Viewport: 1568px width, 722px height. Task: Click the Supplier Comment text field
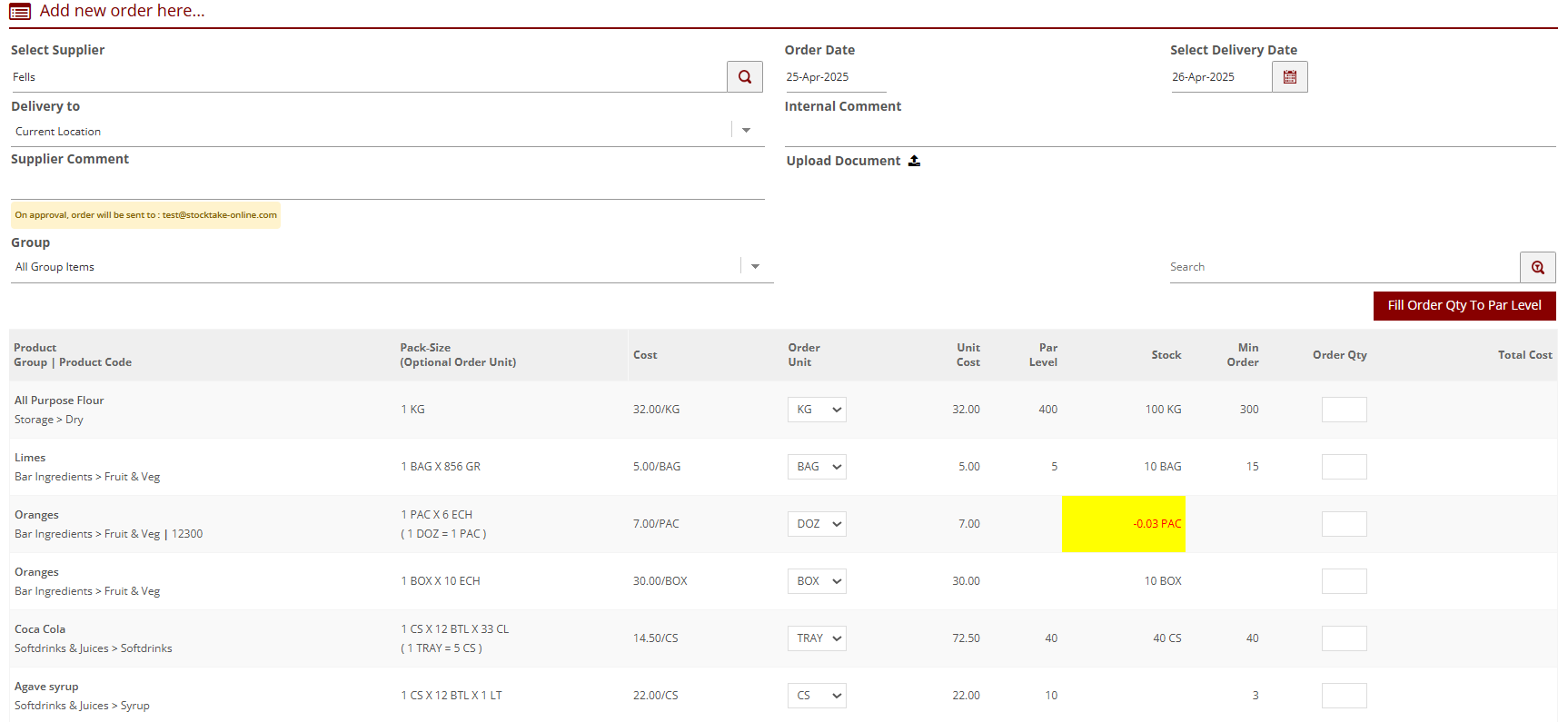coord(387,185)
